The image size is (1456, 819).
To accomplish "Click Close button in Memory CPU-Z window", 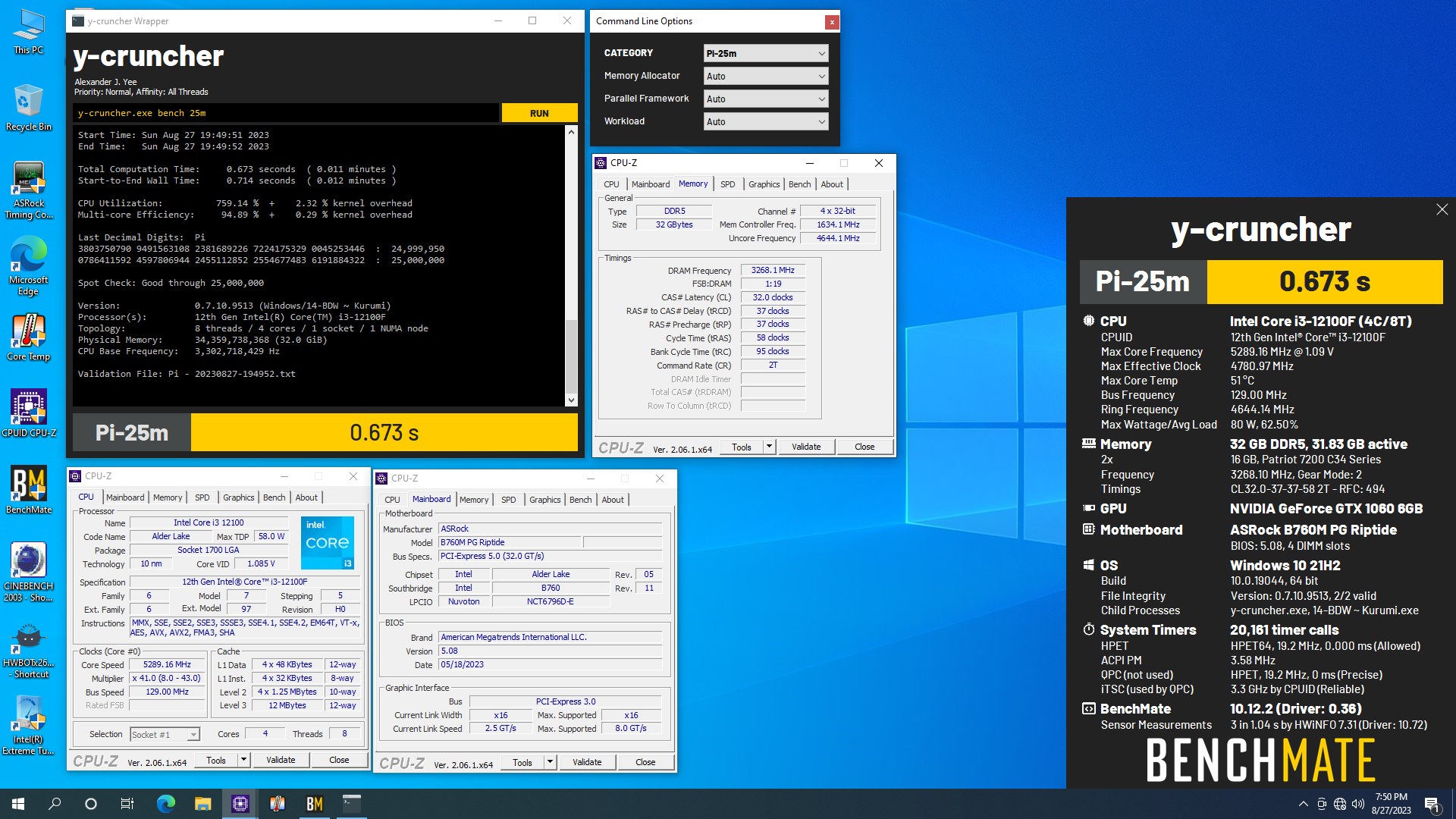I will point(864,447).
